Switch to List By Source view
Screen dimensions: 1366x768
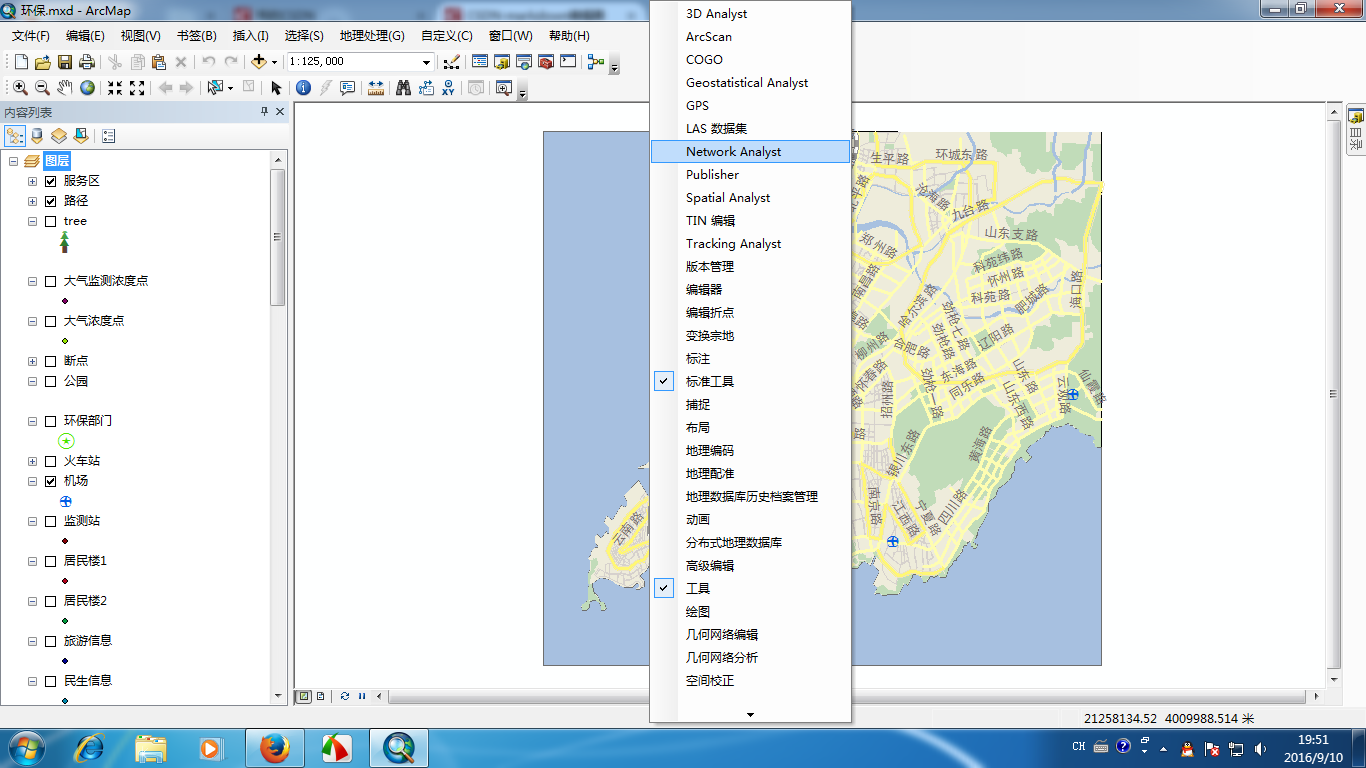click(x=37, y=136)
